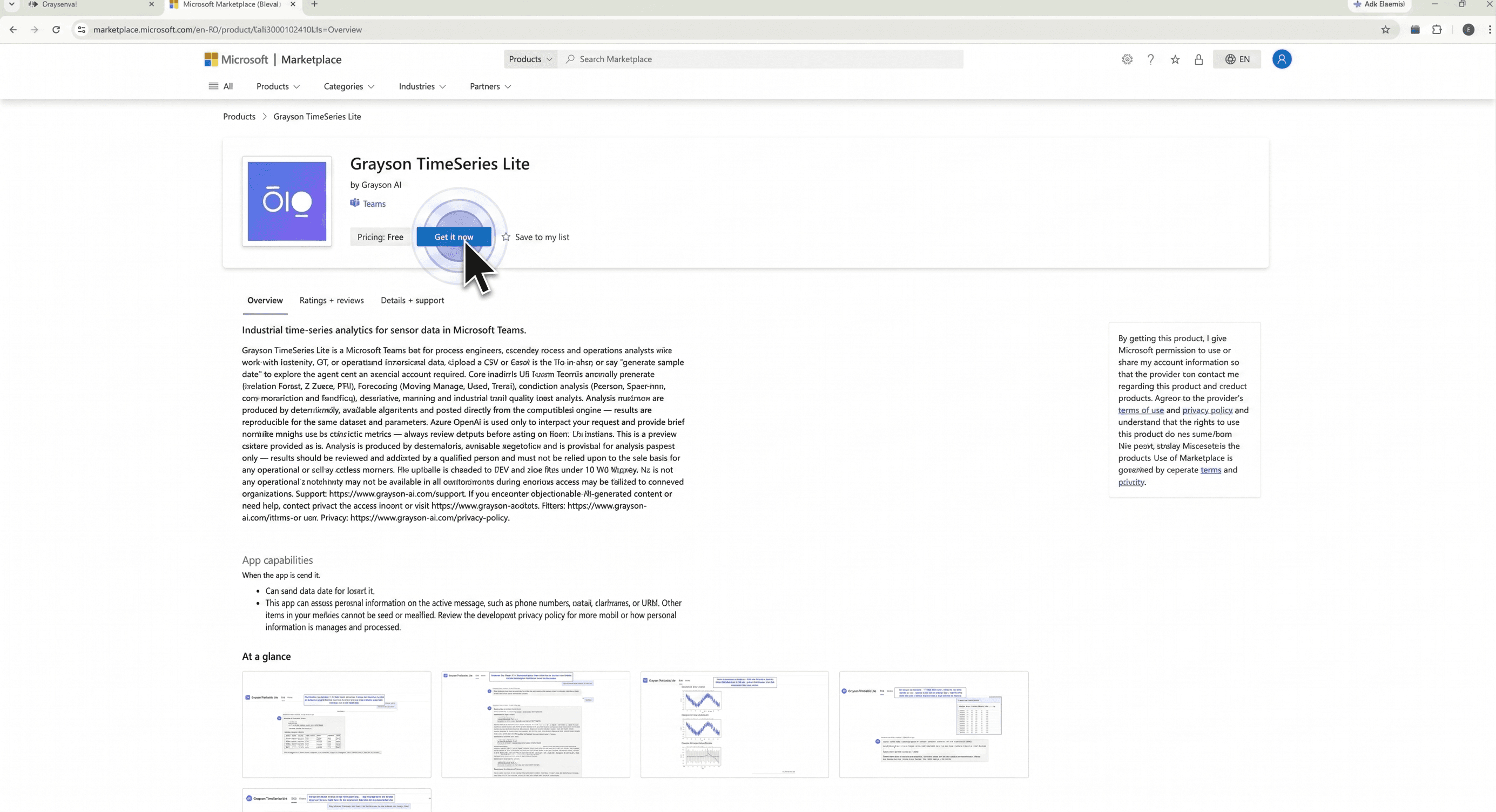Open favorites star icon in Marketplace header

pos(1175,59)
